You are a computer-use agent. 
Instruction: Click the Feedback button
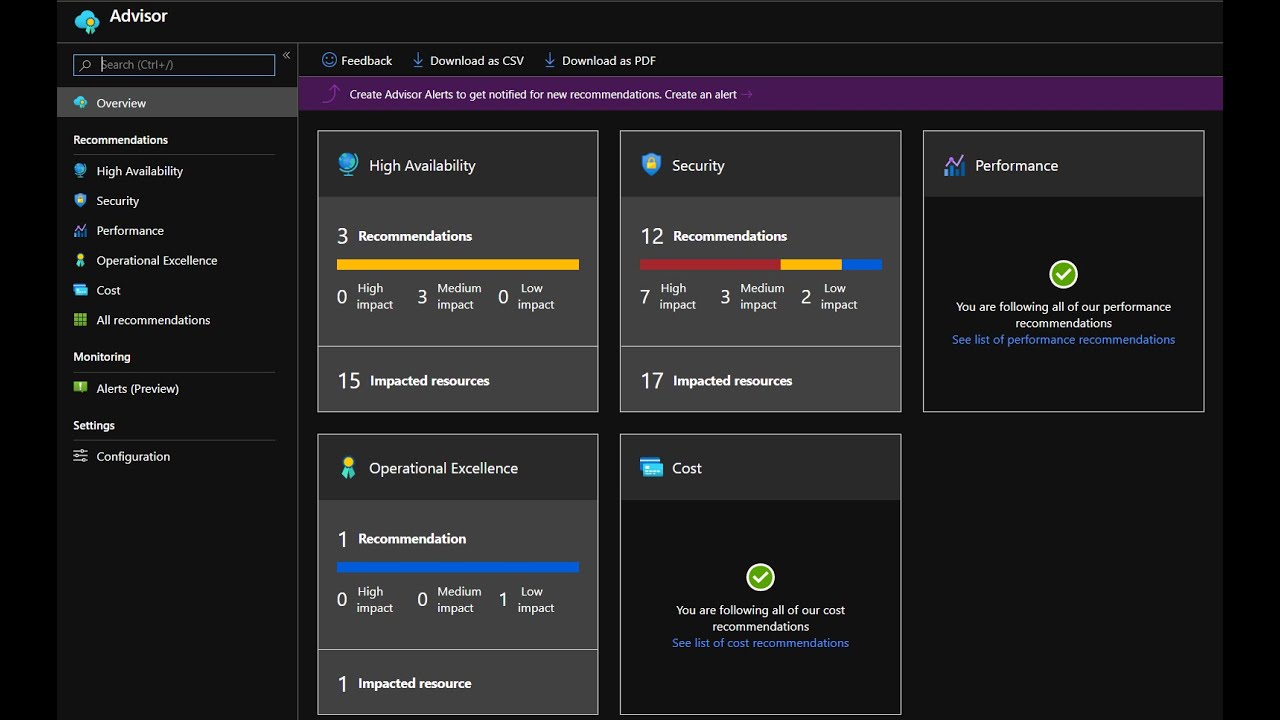pyautogui.click(x=357, y=60)
